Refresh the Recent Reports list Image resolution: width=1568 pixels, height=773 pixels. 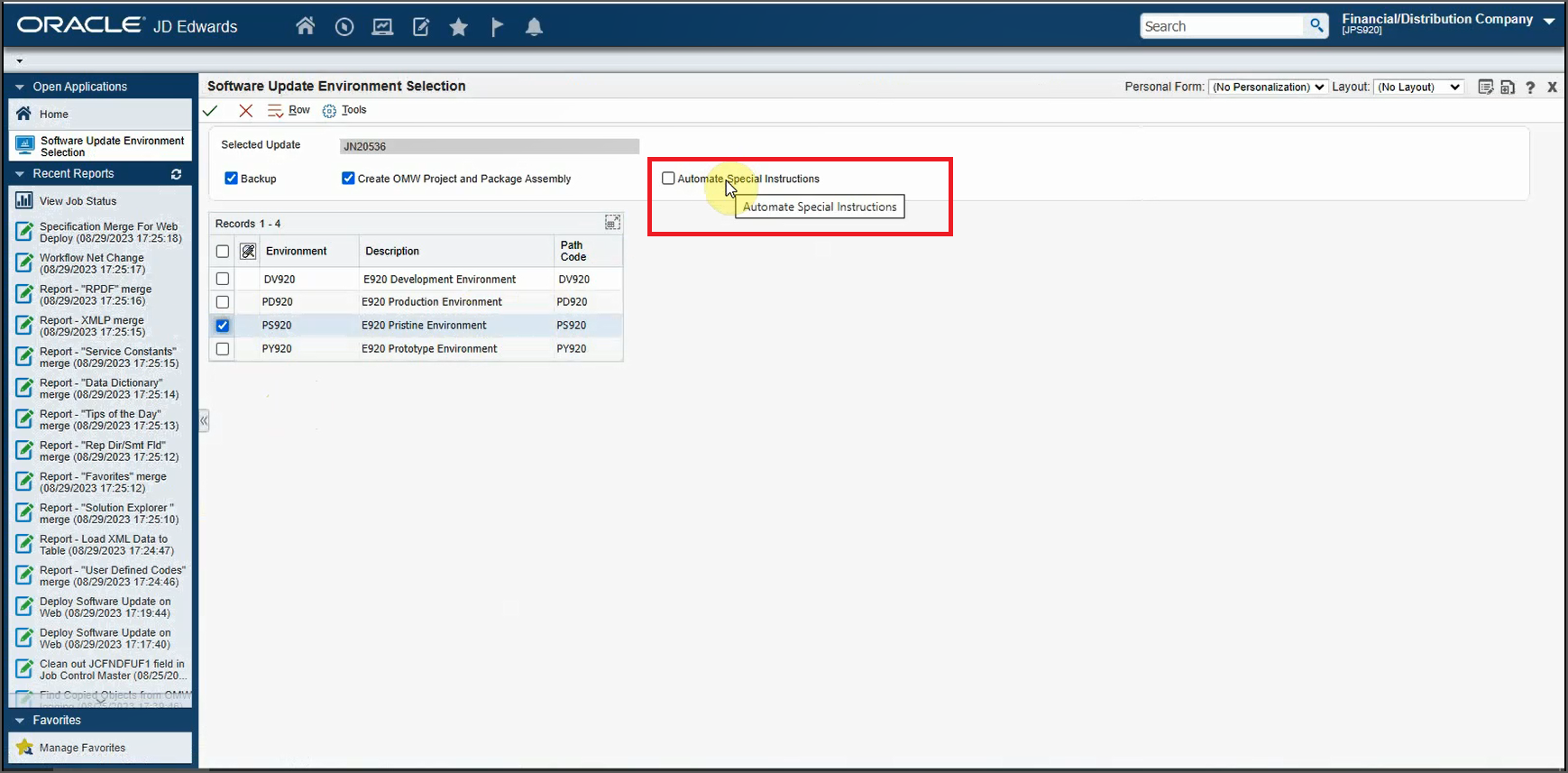coord(176,174)
